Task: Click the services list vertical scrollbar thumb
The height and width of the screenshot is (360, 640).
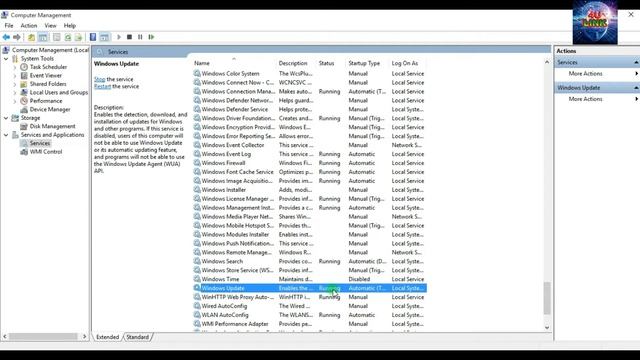Action: coord(547,298)
